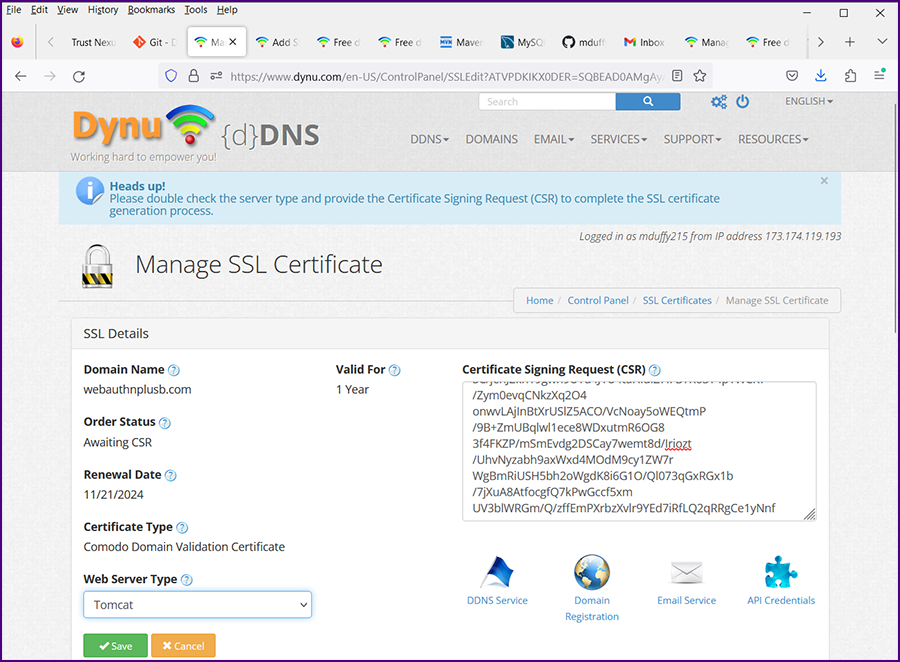Click the green Save button
Image resolution: width=900 pixels, height=662 pixels.
point(115,646)
